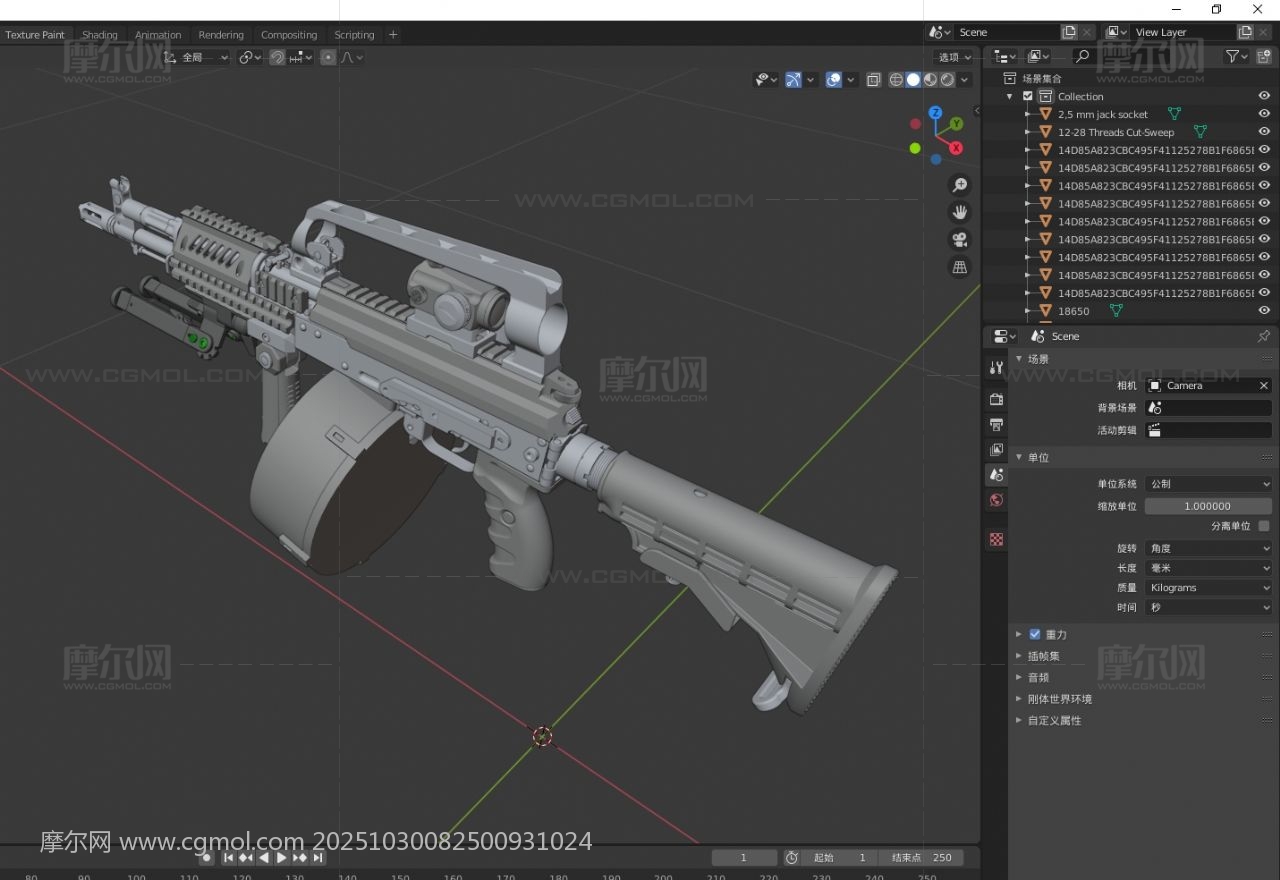Click the play animation button
This screenshot has height=880, width=1280.
pyautogui.click(x=282, y=858)
